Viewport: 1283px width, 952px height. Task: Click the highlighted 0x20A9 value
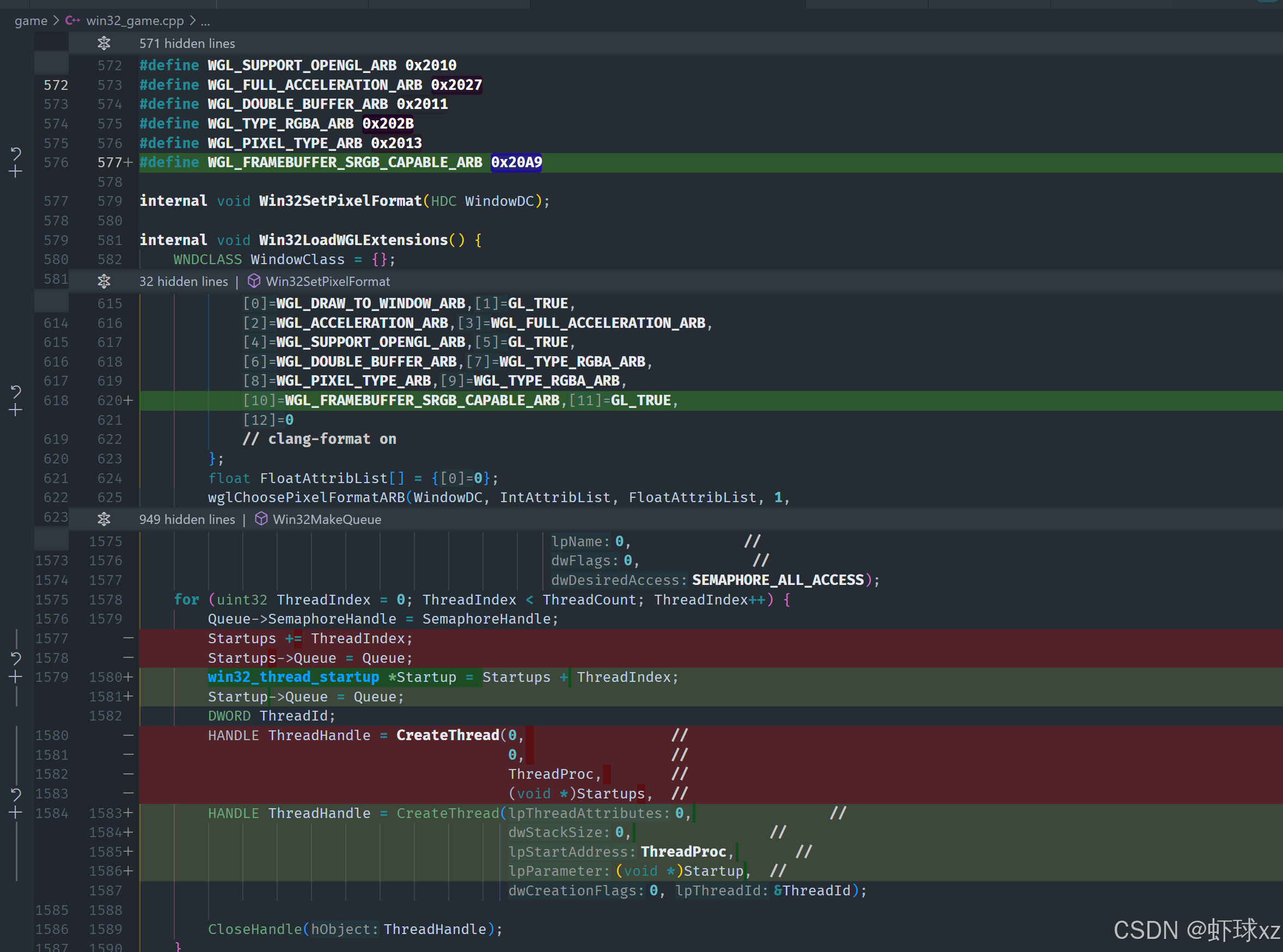(x=516, y=162)
